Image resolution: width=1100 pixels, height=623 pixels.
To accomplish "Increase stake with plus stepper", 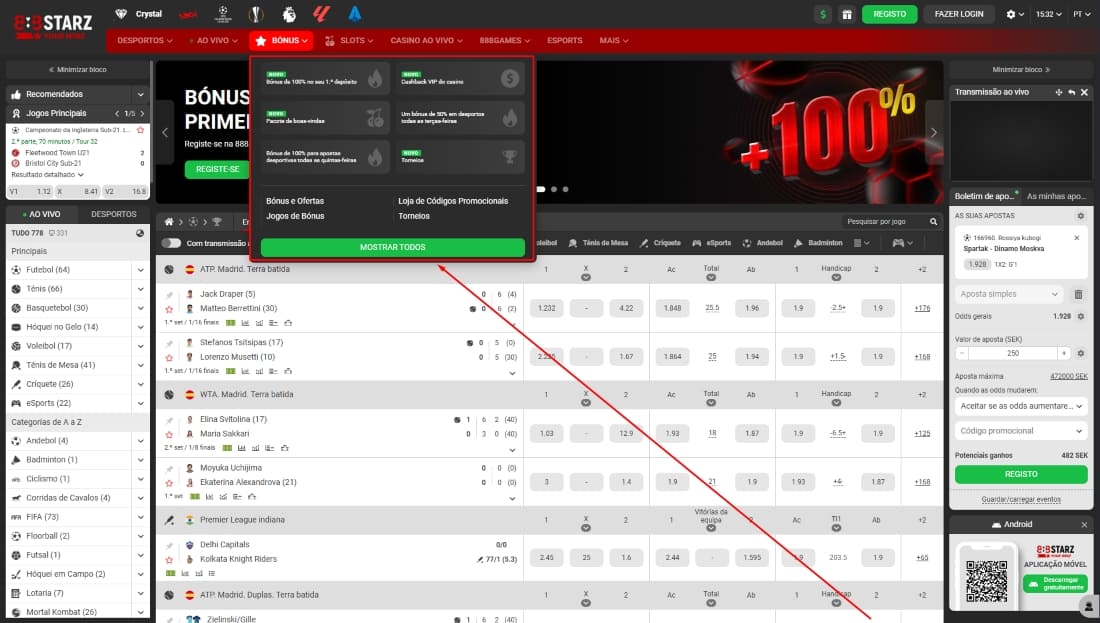I will [x=1064, y=353].
